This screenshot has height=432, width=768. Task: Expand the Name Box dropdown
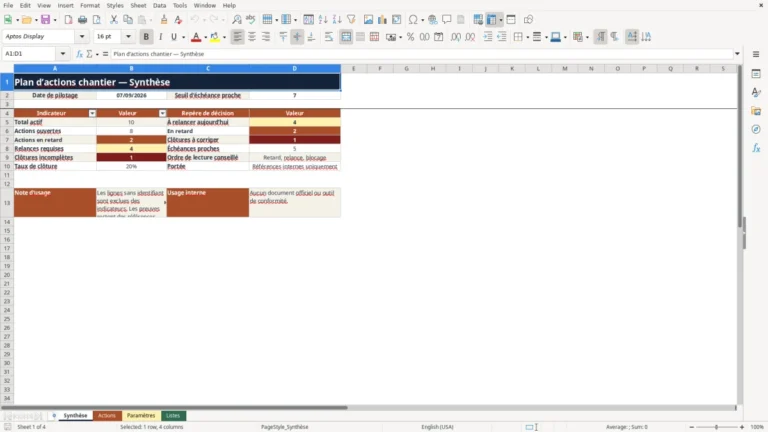point(63,54)
